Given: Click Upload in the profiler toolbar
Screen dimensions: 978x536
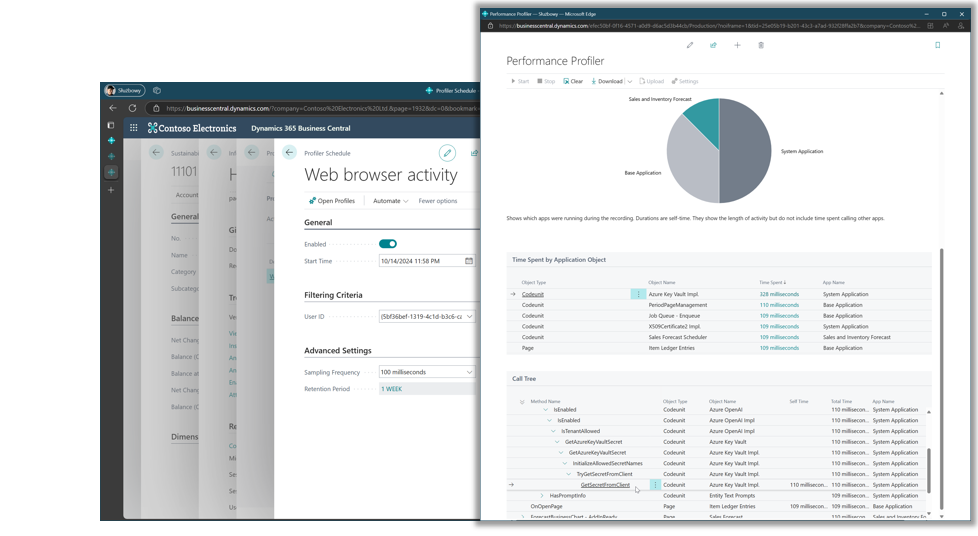Looking at the screenshot, I should click(652, 81).
